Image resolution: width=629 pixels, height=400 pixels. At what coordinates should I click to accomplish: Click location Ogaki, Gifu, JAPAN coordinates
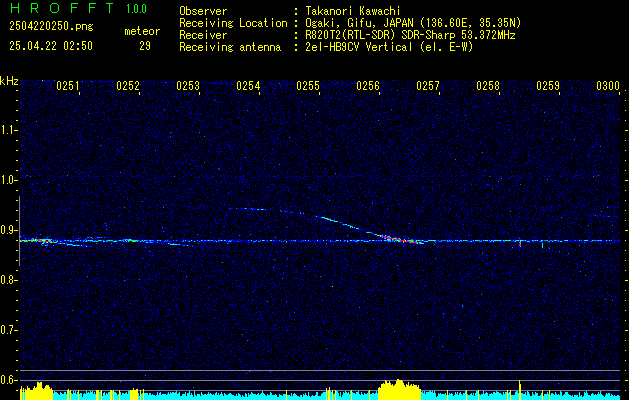(413, 23)
